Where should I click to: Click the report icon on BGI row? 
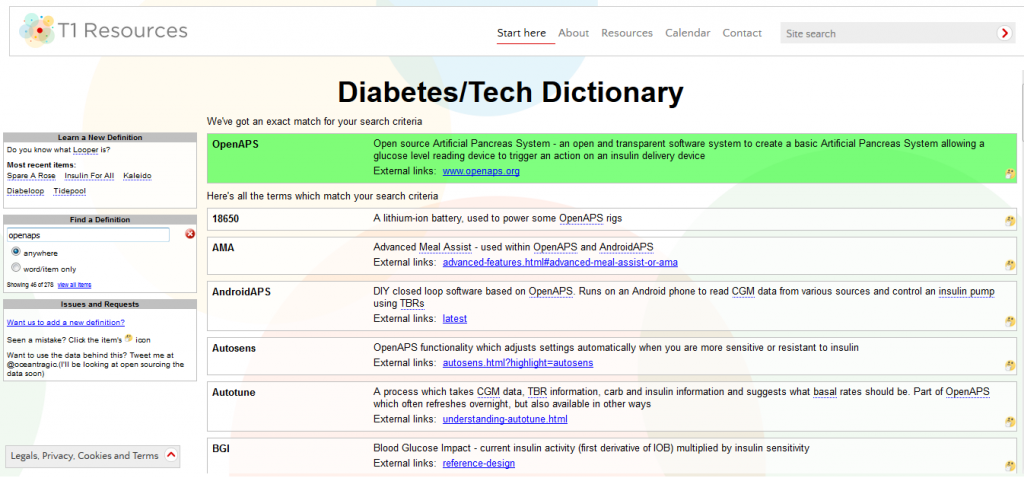coord(1010,466)
